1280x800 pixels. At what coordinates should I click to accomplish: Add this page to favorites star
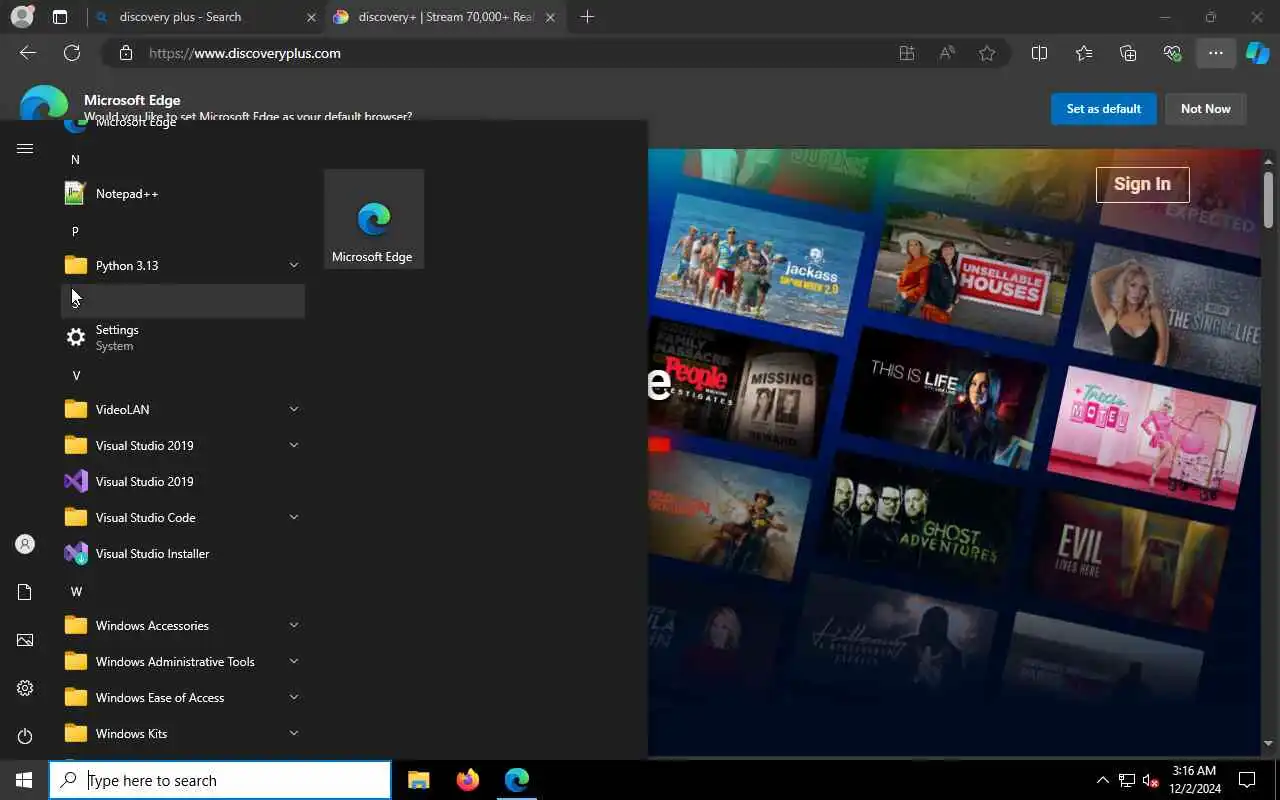coord(987,53)
